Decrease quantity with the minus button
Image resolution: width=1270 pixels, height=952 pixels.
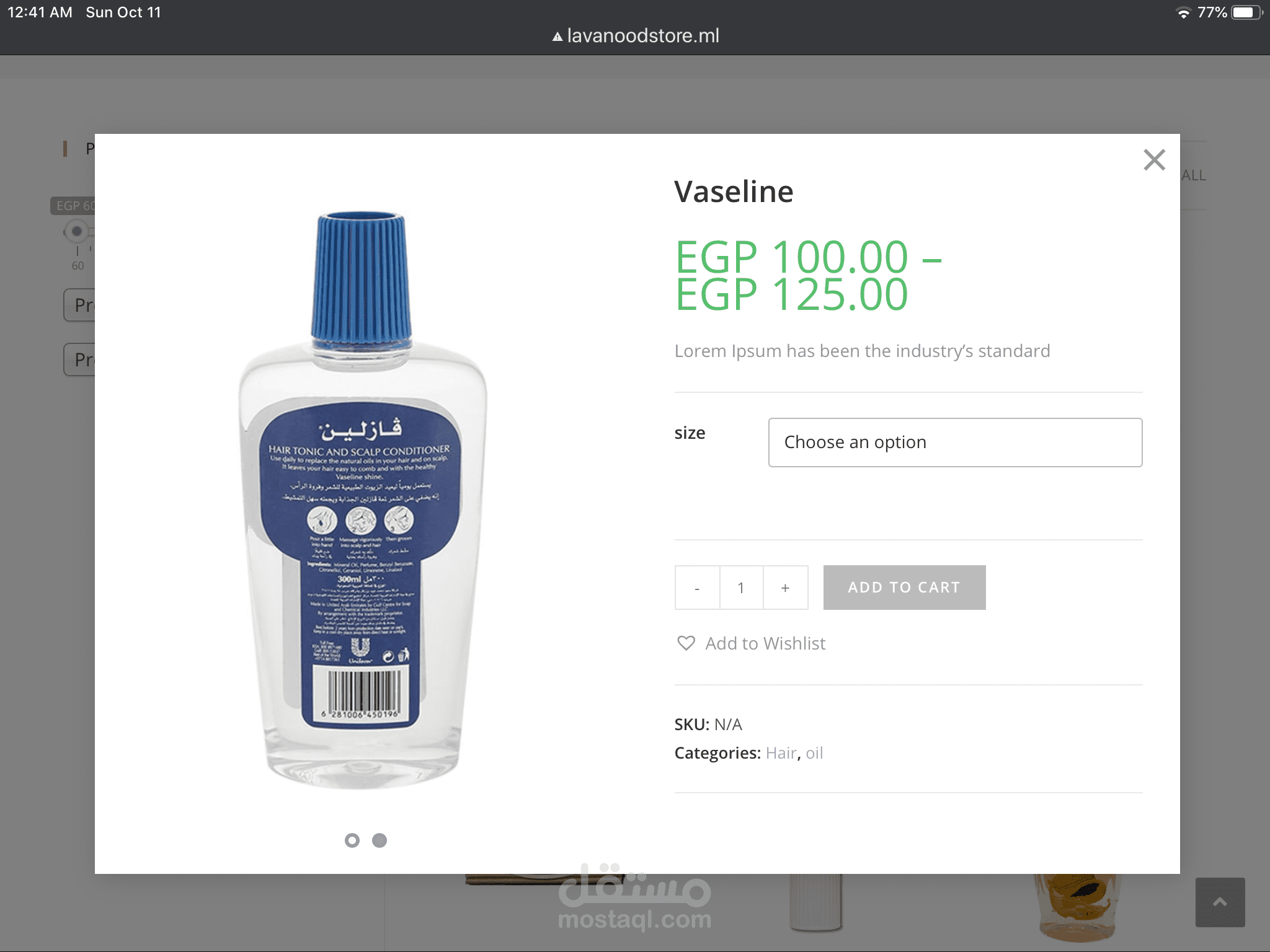[x=697, y=588]
